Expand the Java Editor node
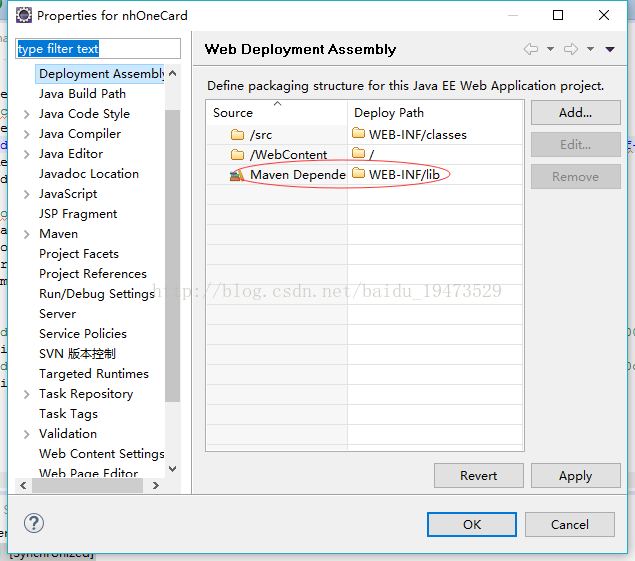Image resolution: width=635 pixels, height=561 pixels. (27, 154)
